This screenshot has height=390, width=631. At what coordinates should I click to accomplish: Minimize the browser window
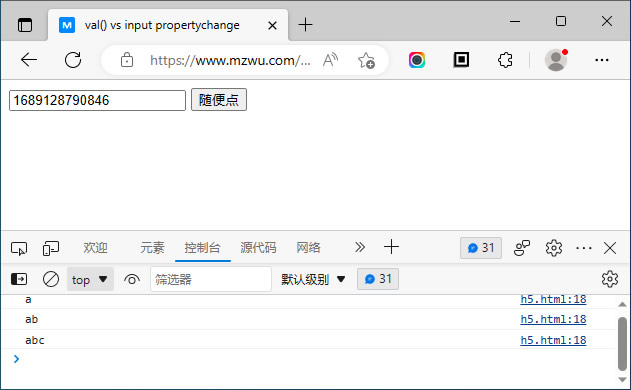coord(515,21)
